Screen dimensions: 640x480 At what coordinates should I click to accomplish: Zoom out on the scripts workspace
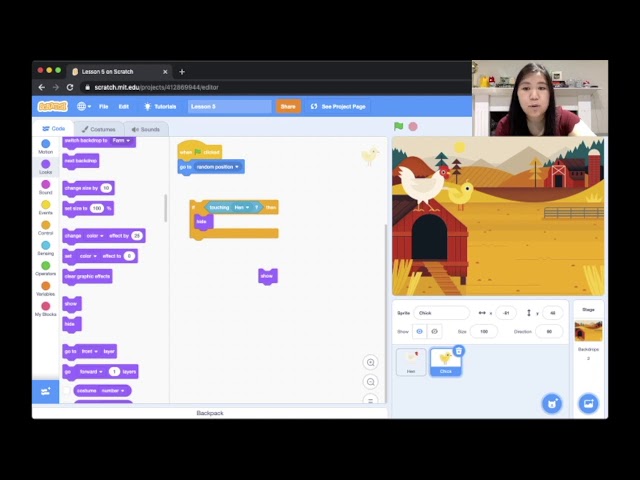tap(371, 382)
